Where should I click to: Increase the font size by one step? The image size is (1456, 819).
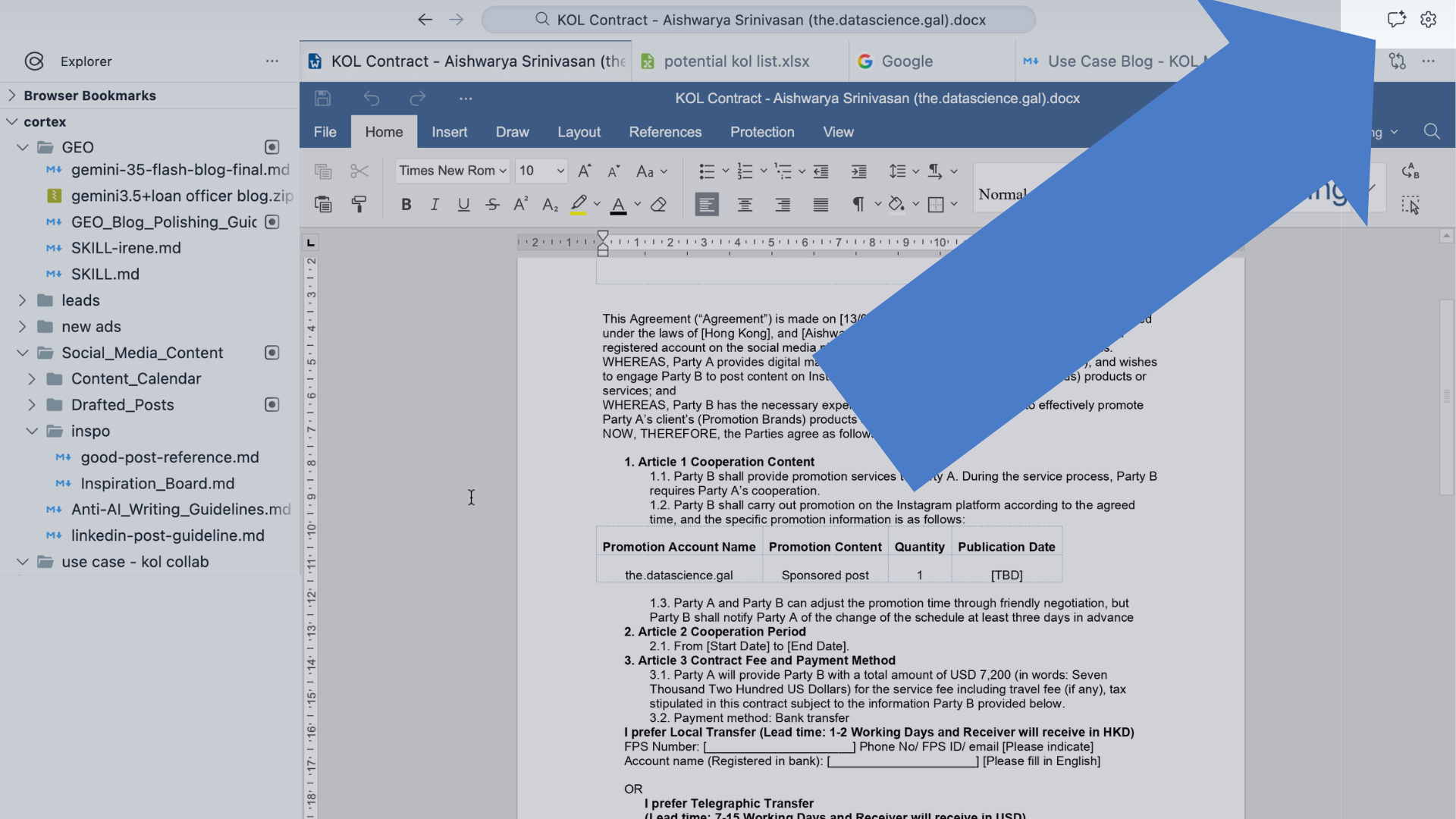tap(585, 171)
